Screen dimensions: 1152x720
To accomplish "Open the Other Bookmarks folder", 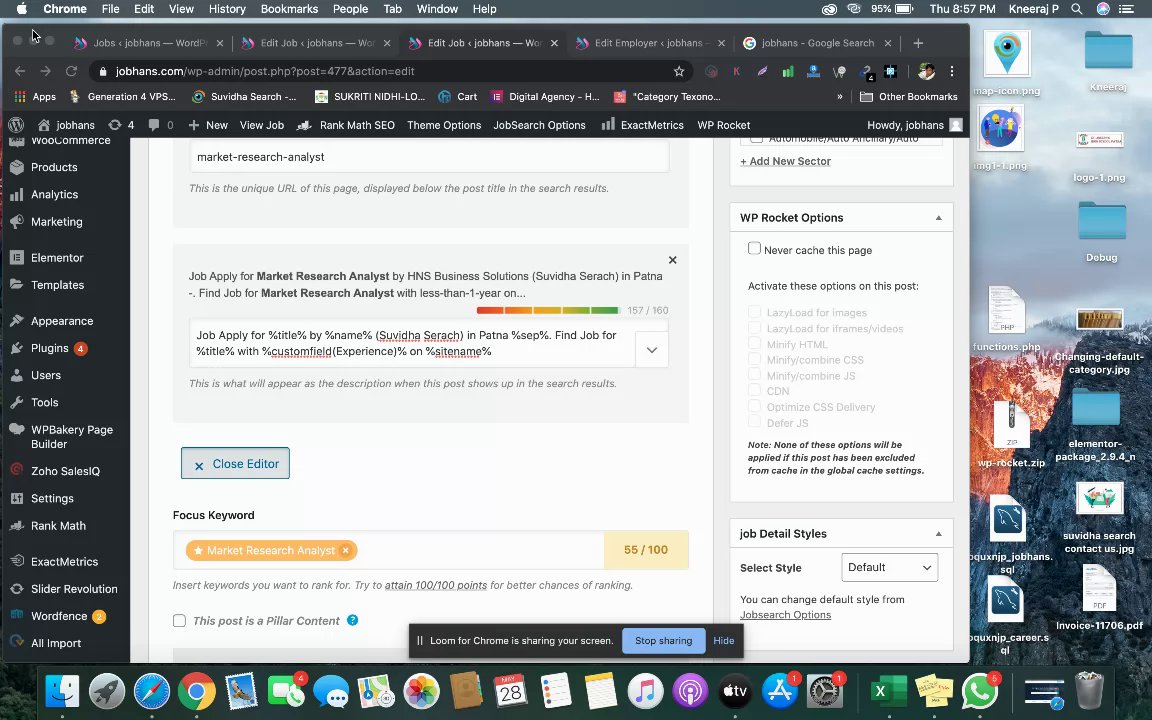I will pyautogui.click(x=909, y=96).
